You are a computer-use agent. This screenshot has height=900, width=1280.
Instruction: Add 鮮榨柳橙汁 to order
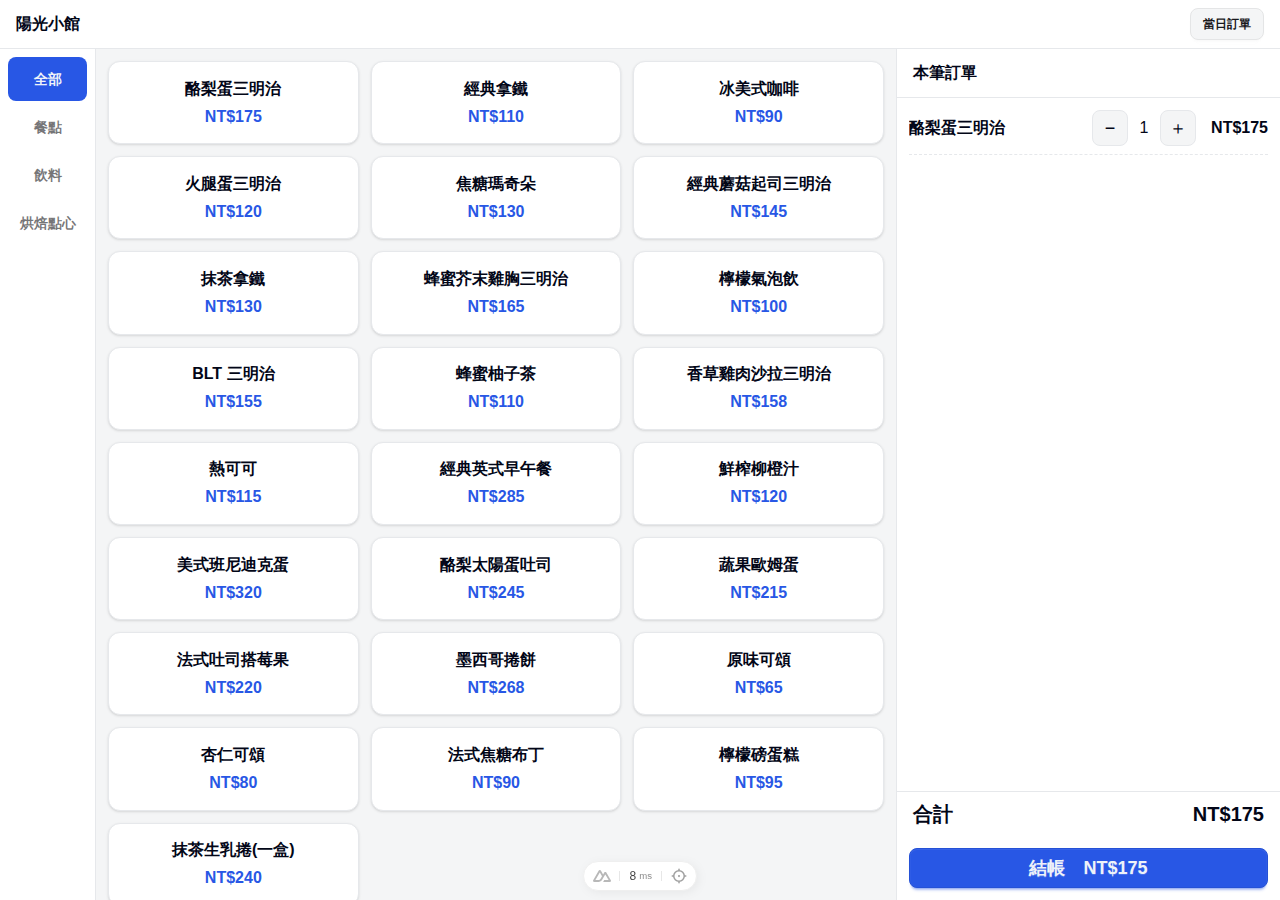(x=758, y=483)
